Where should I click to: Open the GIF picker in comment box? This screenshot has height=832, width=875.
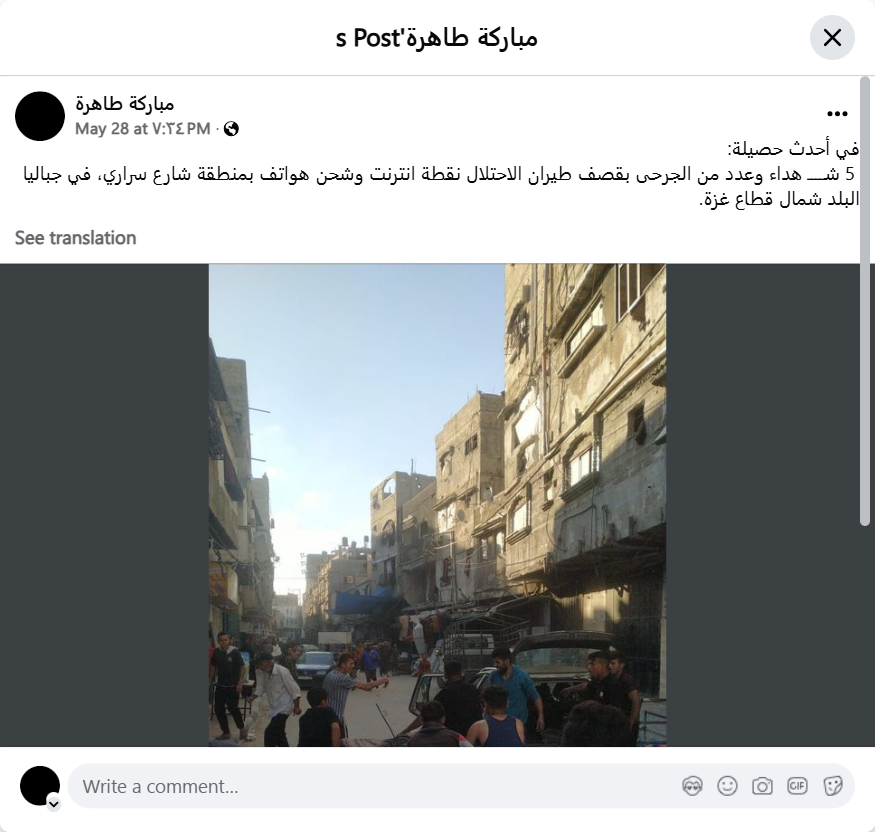coord(797,786)
